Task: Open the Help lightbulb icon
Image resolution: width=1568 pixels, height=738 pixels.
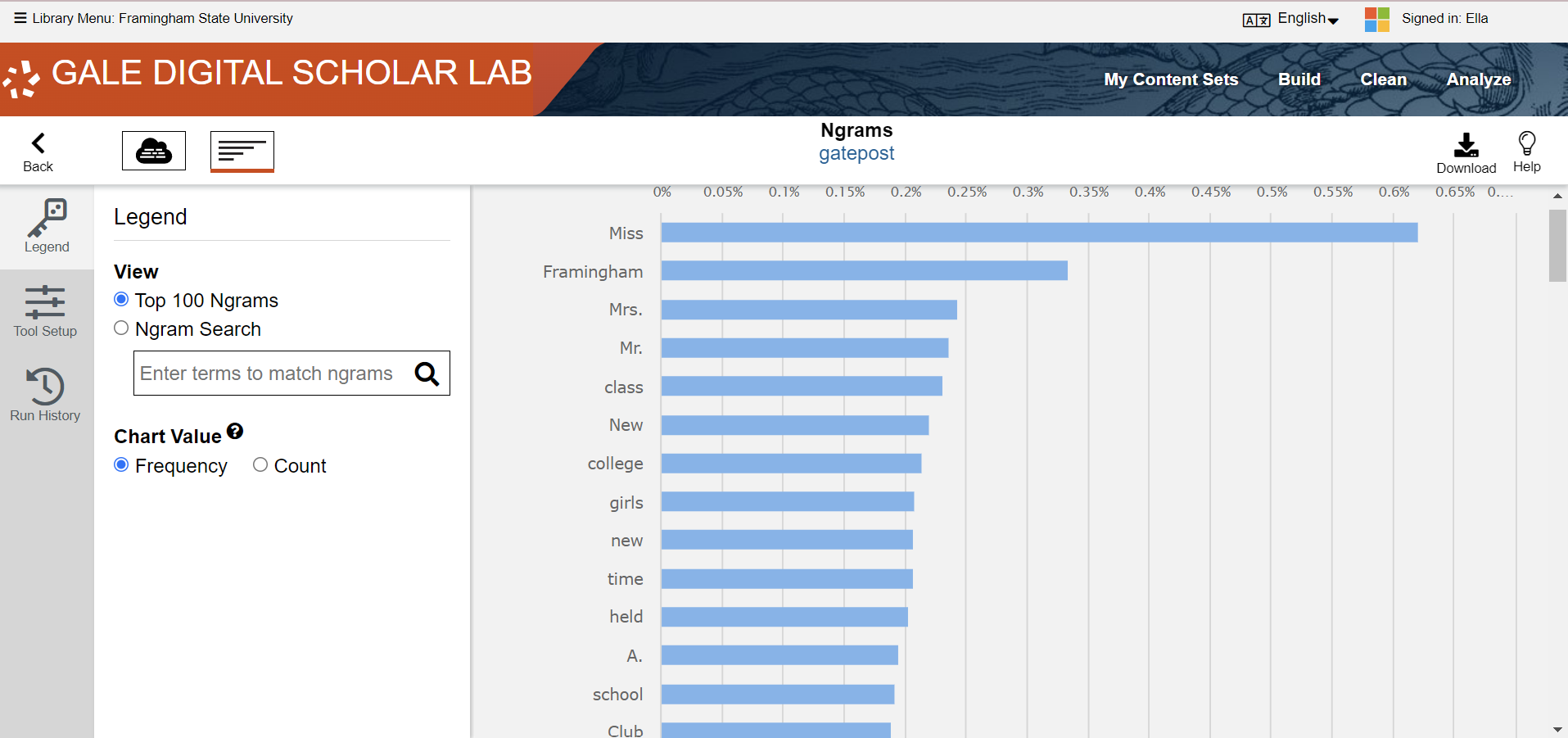Action: coord(1526,143)
